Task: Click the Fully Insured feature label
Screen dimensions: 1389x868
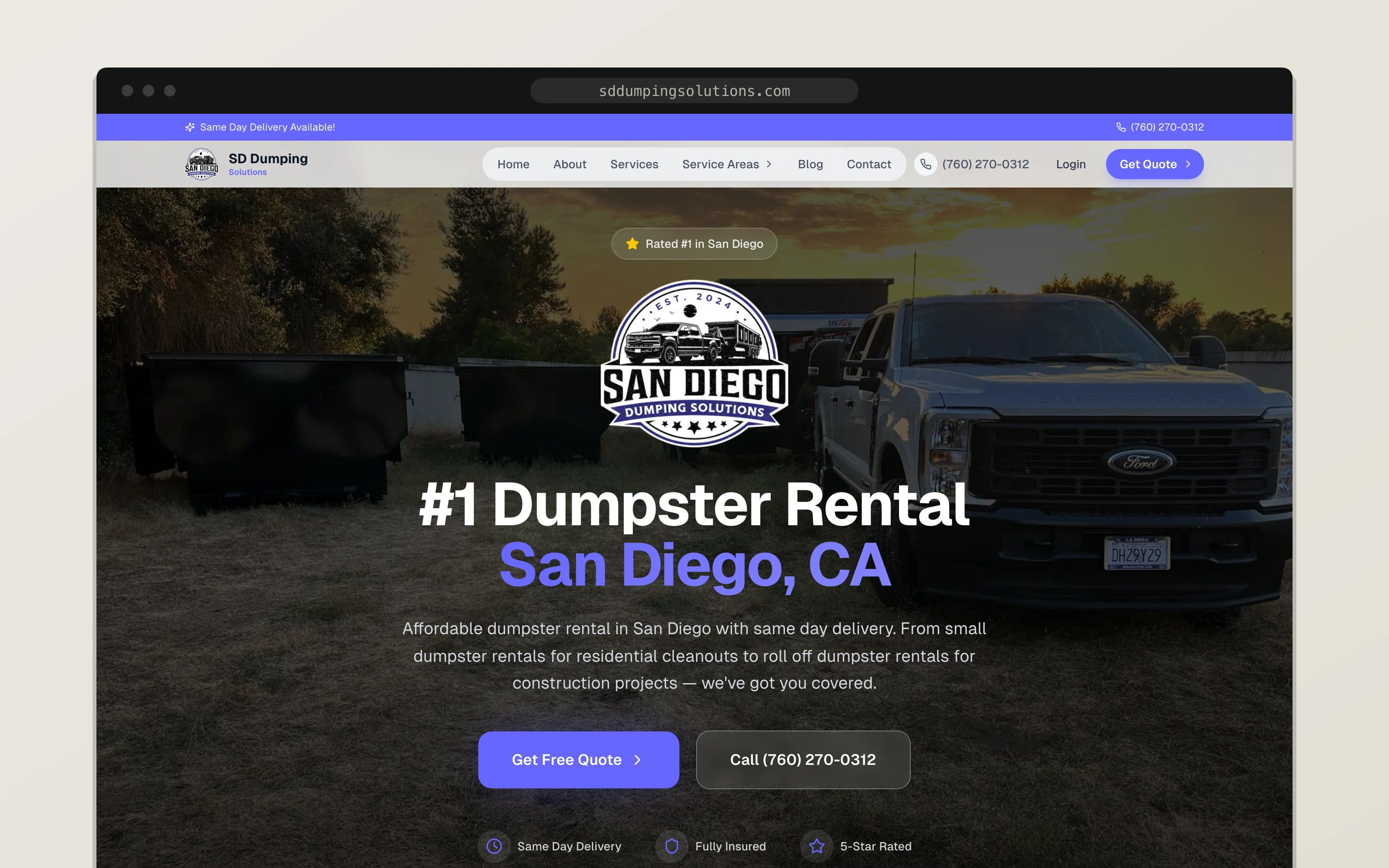Action: 730,846
